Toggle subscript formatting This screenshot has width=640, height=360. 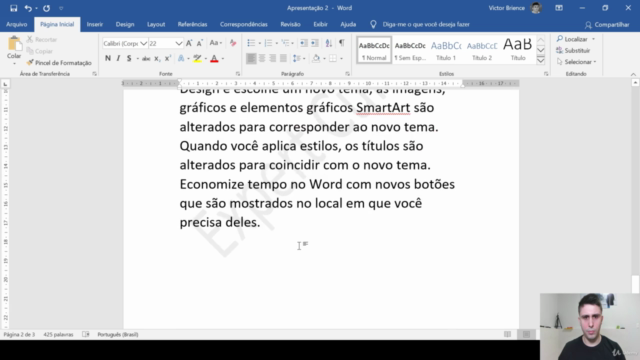click(x=157, y=59)
